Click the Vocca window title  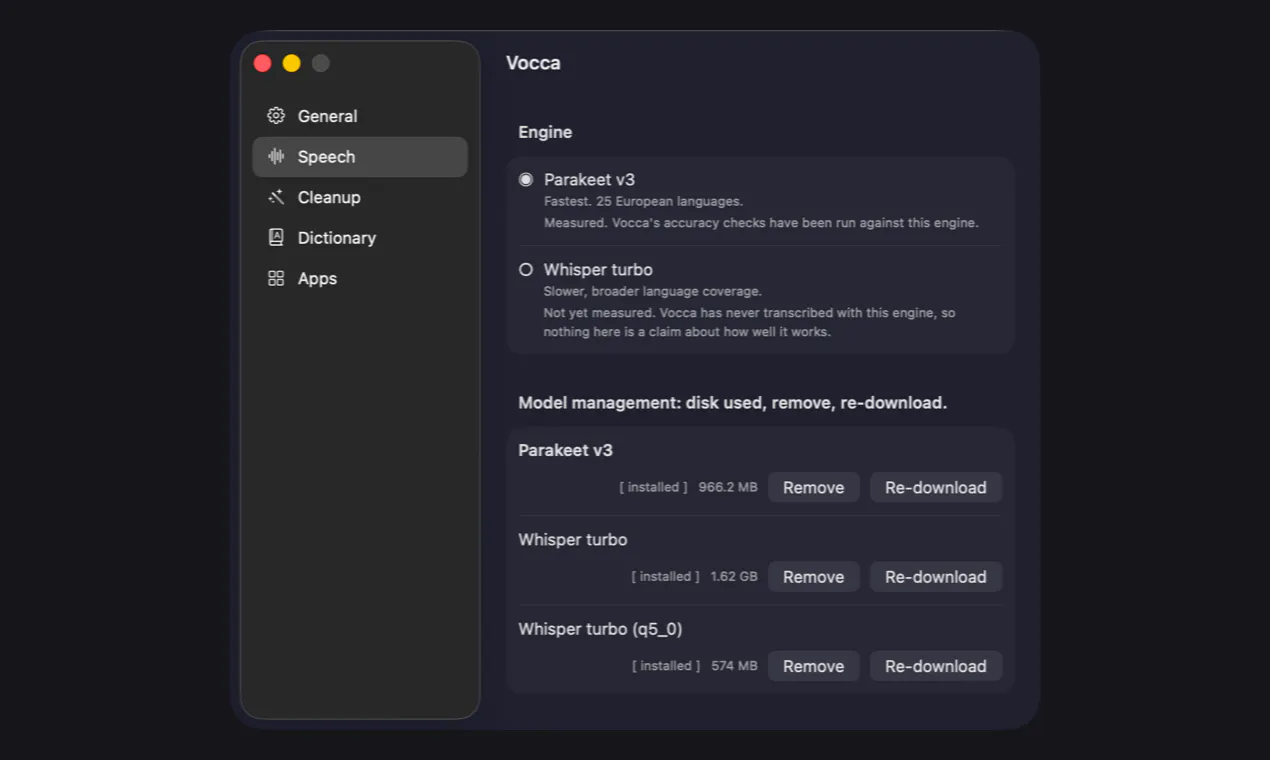click(533, 63)
